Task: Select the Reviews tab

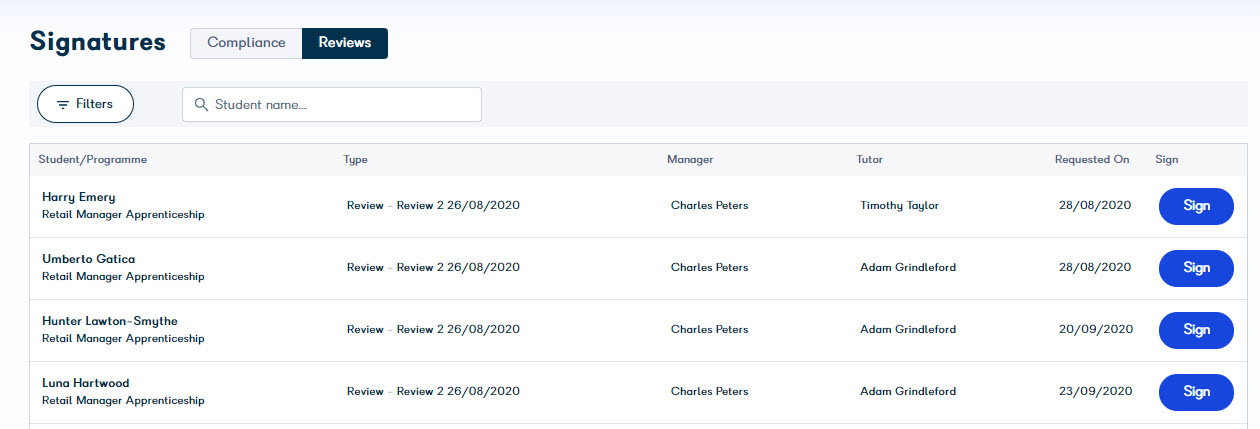Action: click(345, 43)
